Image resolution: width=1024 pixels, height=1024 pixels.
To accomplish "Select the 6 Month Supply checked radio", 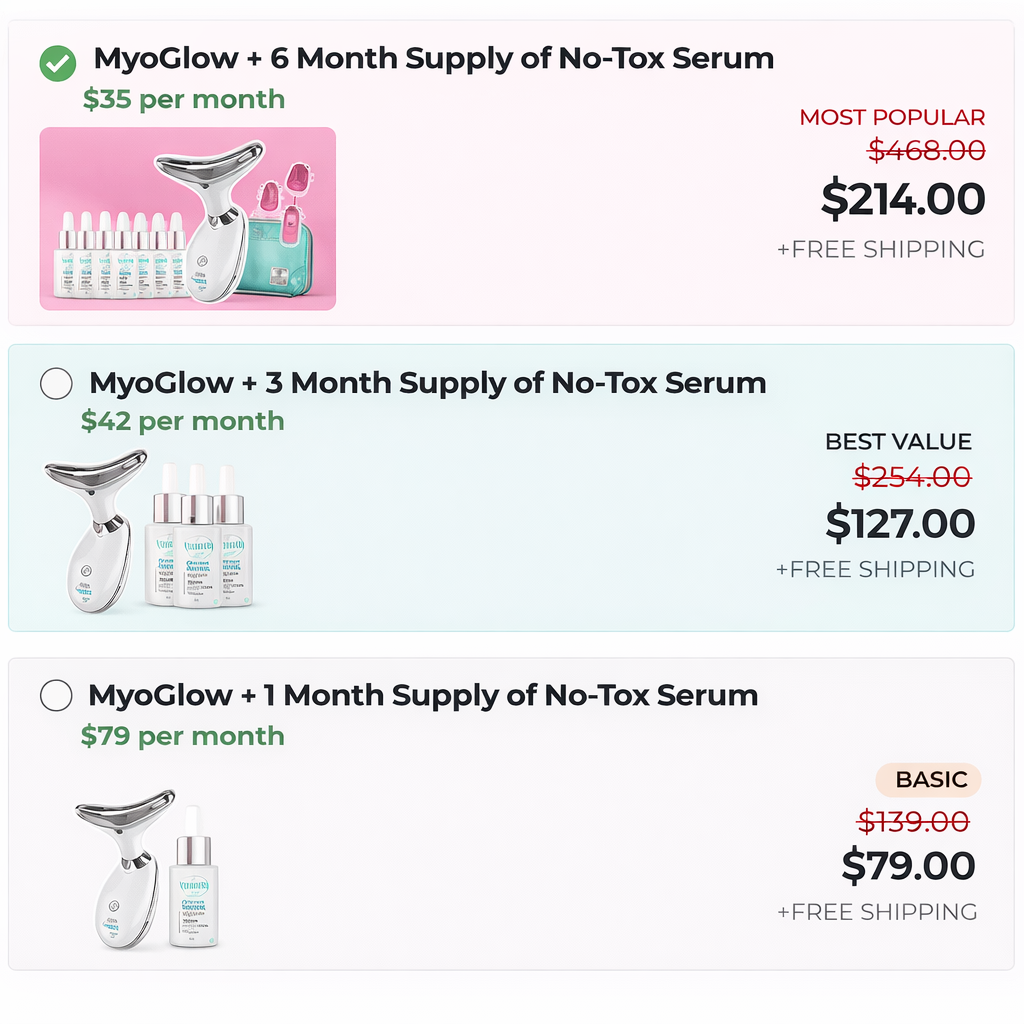I will 57,63.
